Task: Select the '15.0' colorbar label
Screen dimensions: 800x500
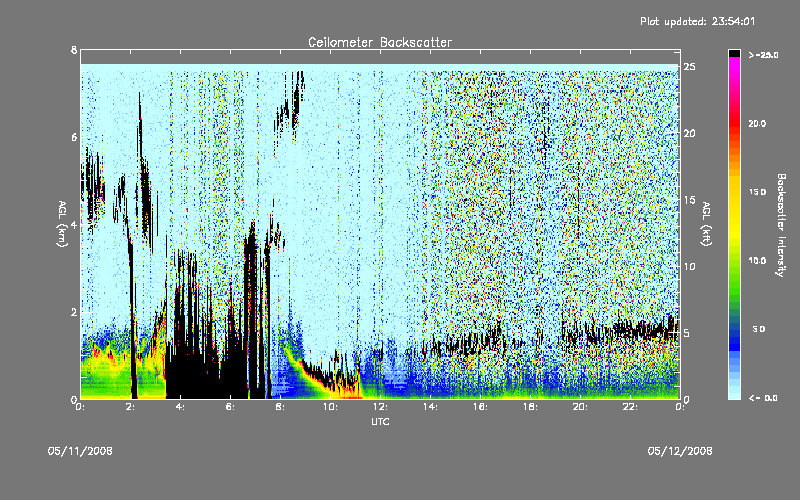Action: coord(758,192)
